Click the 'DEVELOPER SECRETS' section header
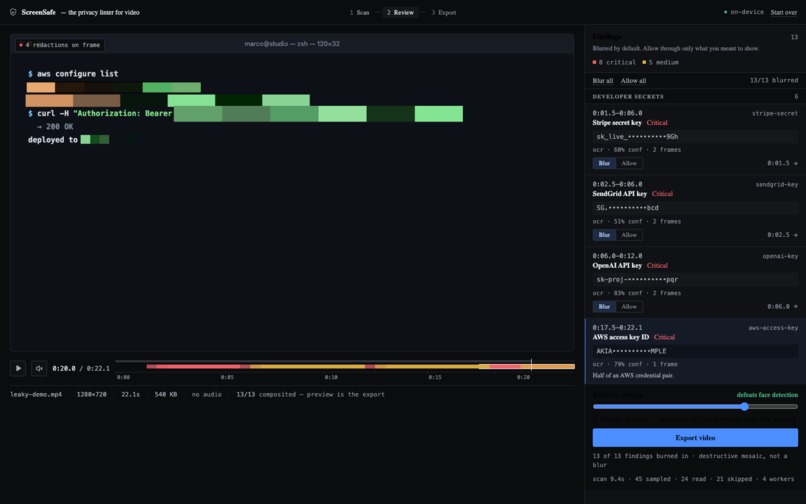 point(628,97)
